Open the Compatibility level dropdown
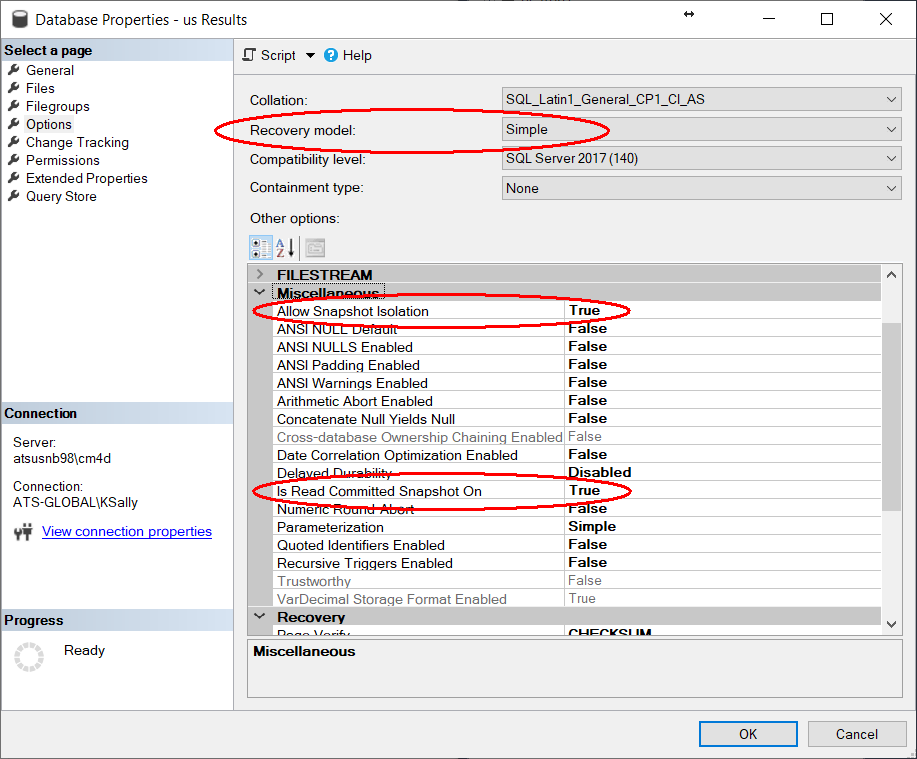Screen dimensions: 917x759 tap(891, 159)
